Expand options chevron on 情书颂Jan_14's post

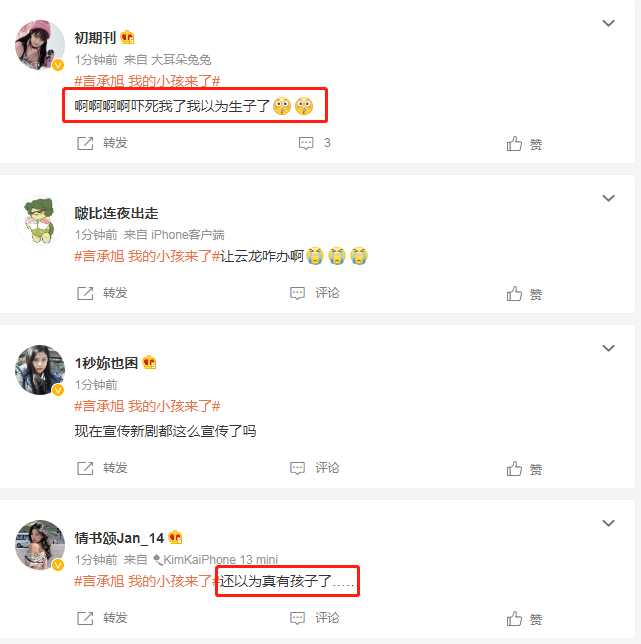point(608,523)
